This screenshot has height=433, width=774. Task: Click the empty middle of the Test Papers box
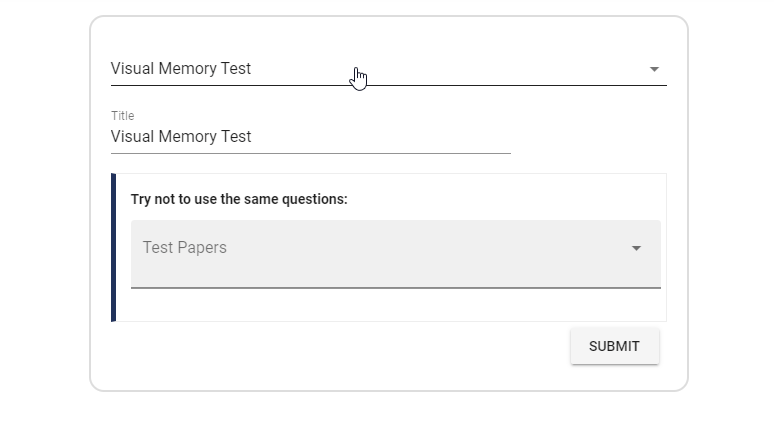(x=420, y=248)
